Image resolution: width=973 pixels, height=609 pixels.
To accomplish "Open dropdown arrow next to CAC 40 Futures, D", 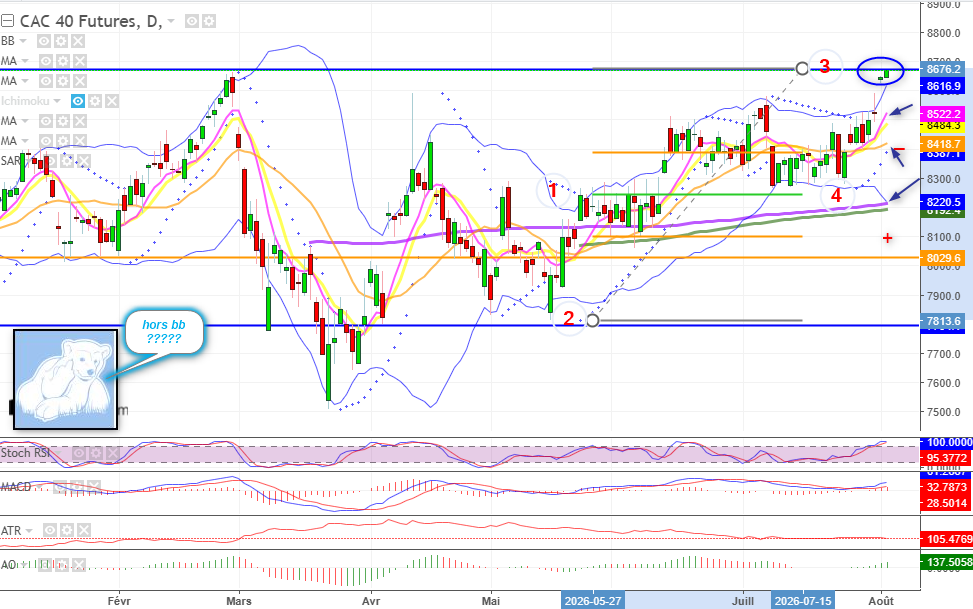I will (171, 21).
